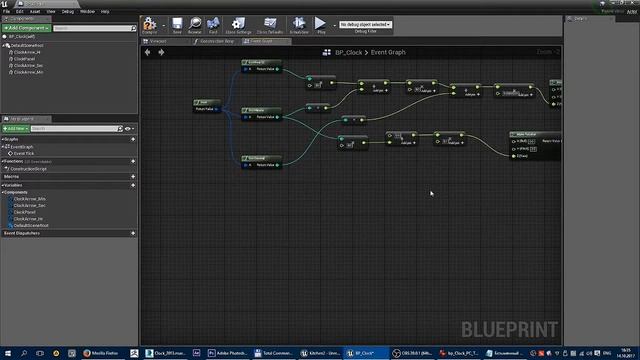Navigate forward in the graph history

161,52
